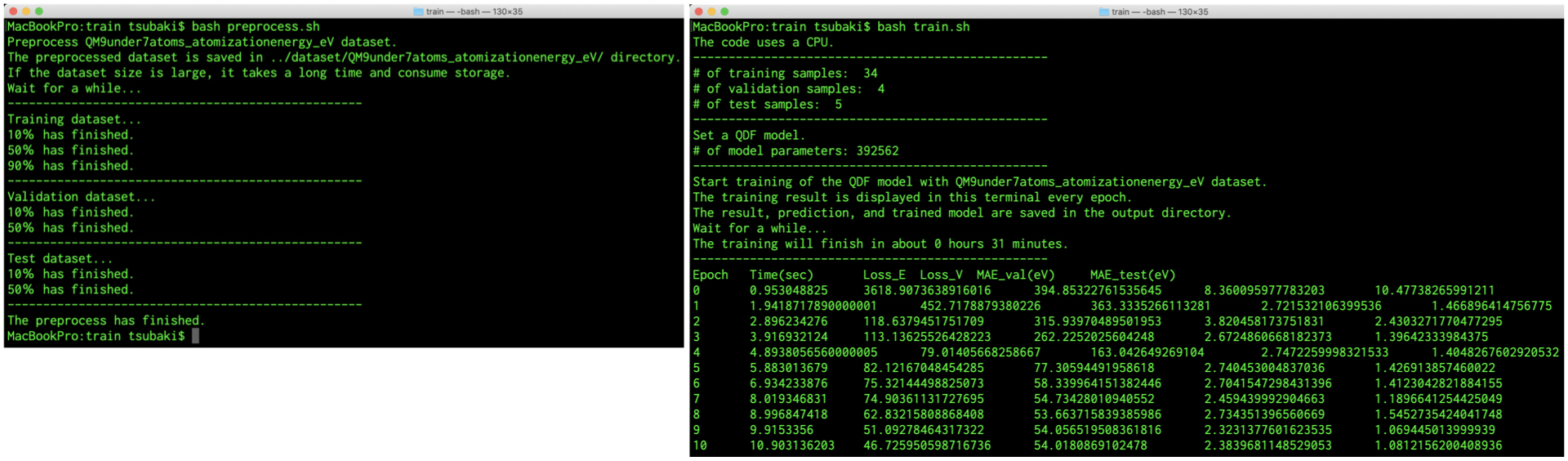Image resolution: width=1568 pixels, height=461 pixels.
Task: Click the right window title 'train — -bash — 130×35'
Action: (x=1160, y=11)
